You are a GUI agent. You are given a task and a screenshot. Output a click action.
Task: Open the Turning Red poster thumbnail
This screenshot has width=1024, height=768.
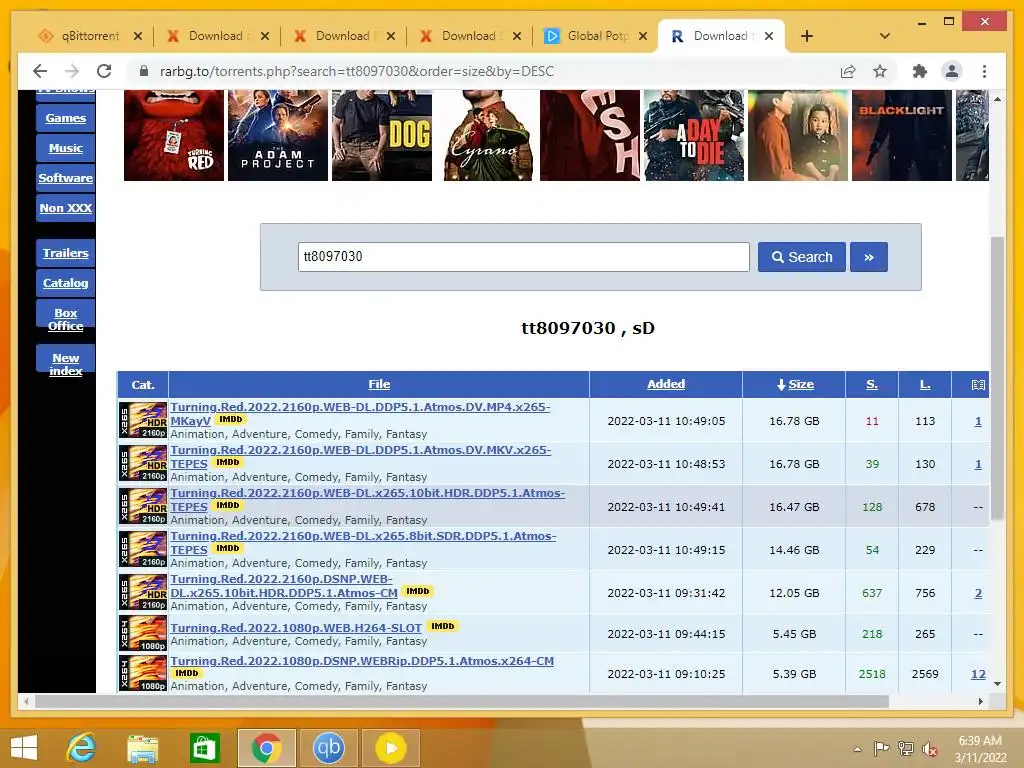pyautogui.click(x=174, y=135)
